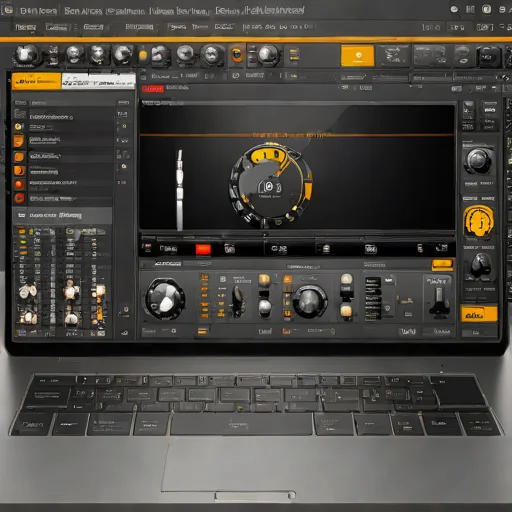This screenshot has height=512, width=512.
Task: Select the orange crescent icon in left list
Action: pos(19,171)
